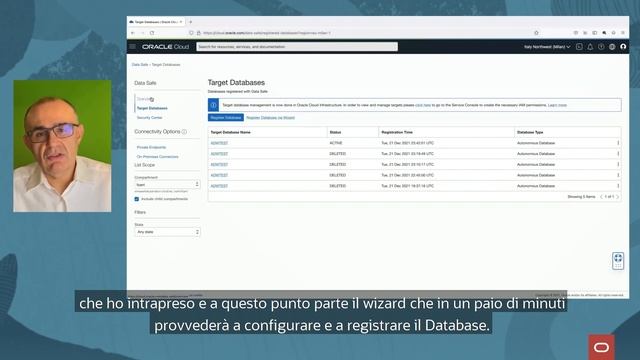The image size is (640, 360).
Task: Follow the 'click here' link in the banner
Action: pyautogui.click(x=423, y=105)
